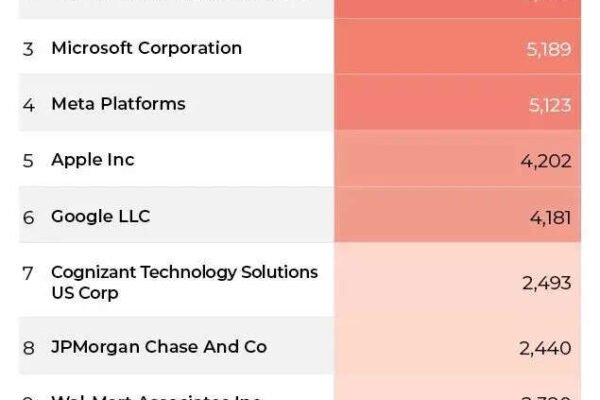Select rank number 6
Viewport: 600px width, 400px height.
tap(28, 217)
